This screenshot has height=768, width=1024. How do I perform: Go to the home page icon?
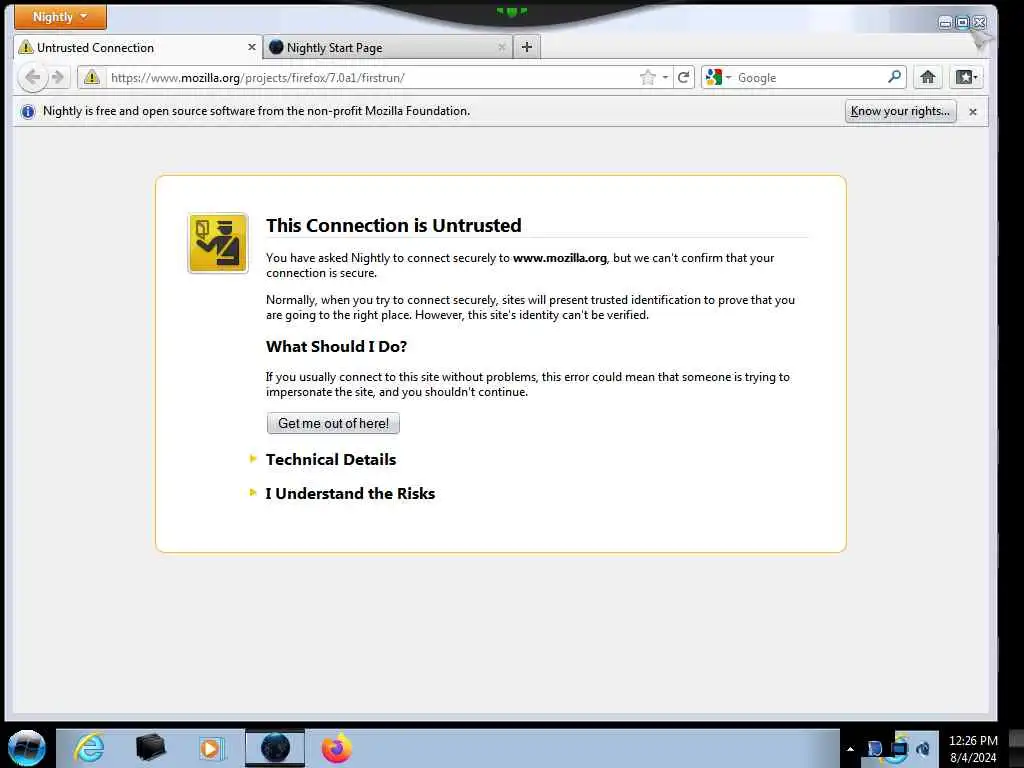[927, 78]
